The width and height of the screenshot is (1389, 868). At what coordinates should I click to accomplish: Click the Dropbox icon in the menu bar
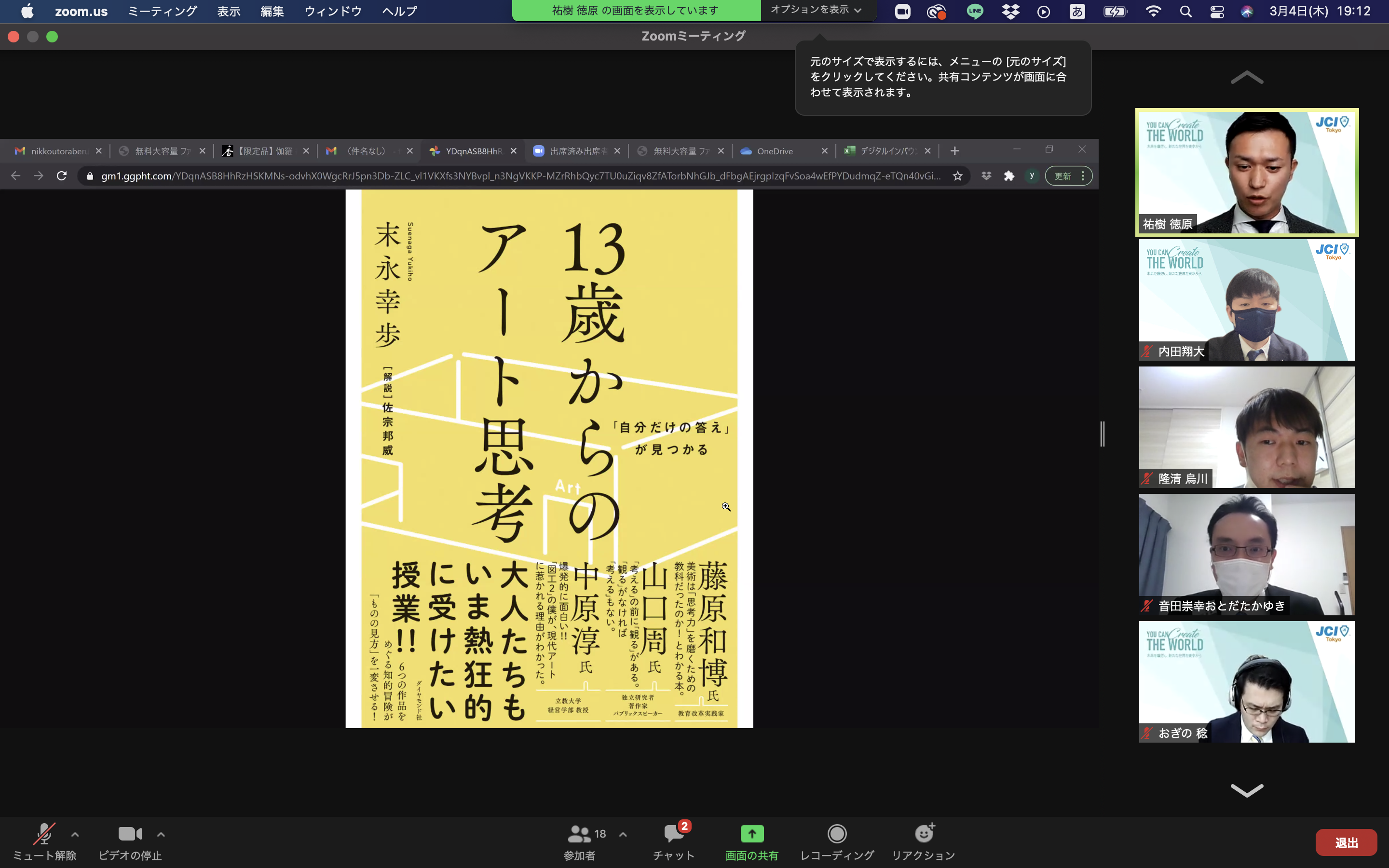coord(1010,12)
